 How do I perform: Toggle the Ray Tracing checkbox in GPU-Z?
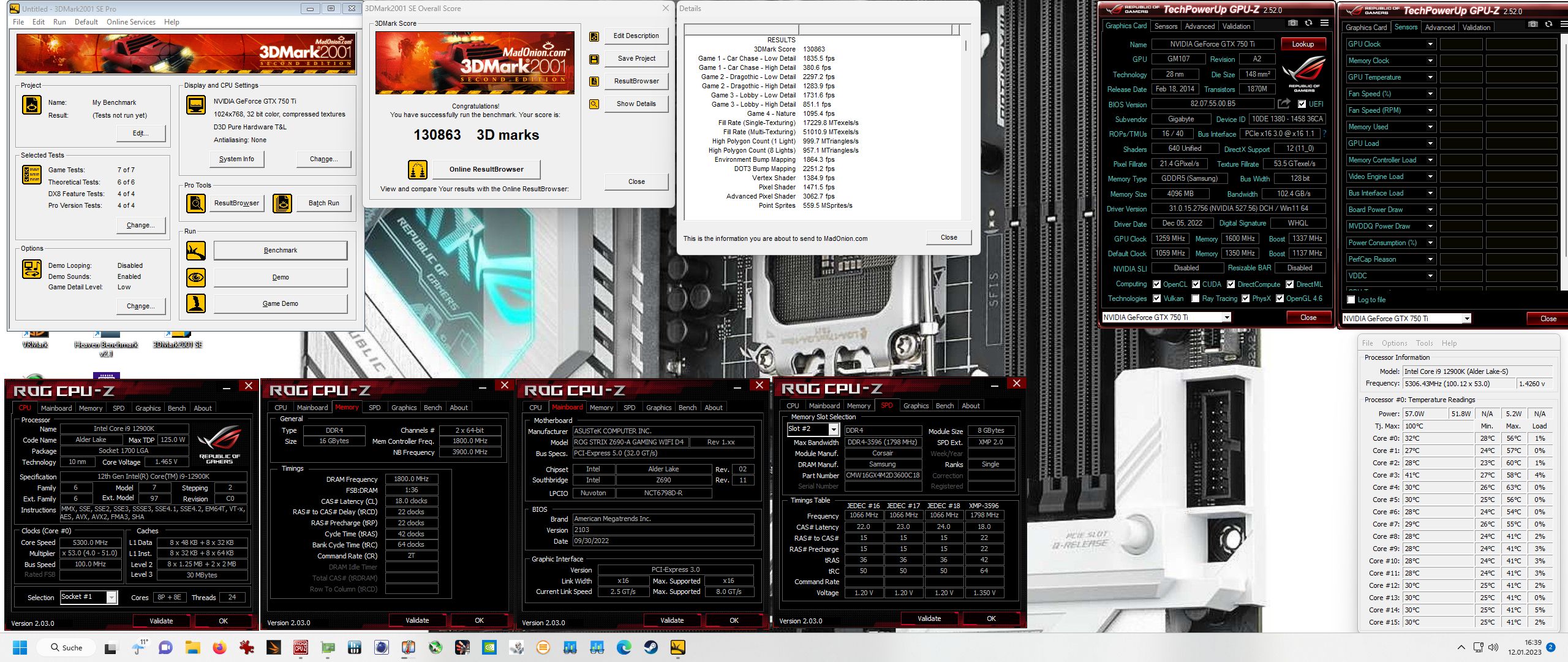[x=1195, y=299]
